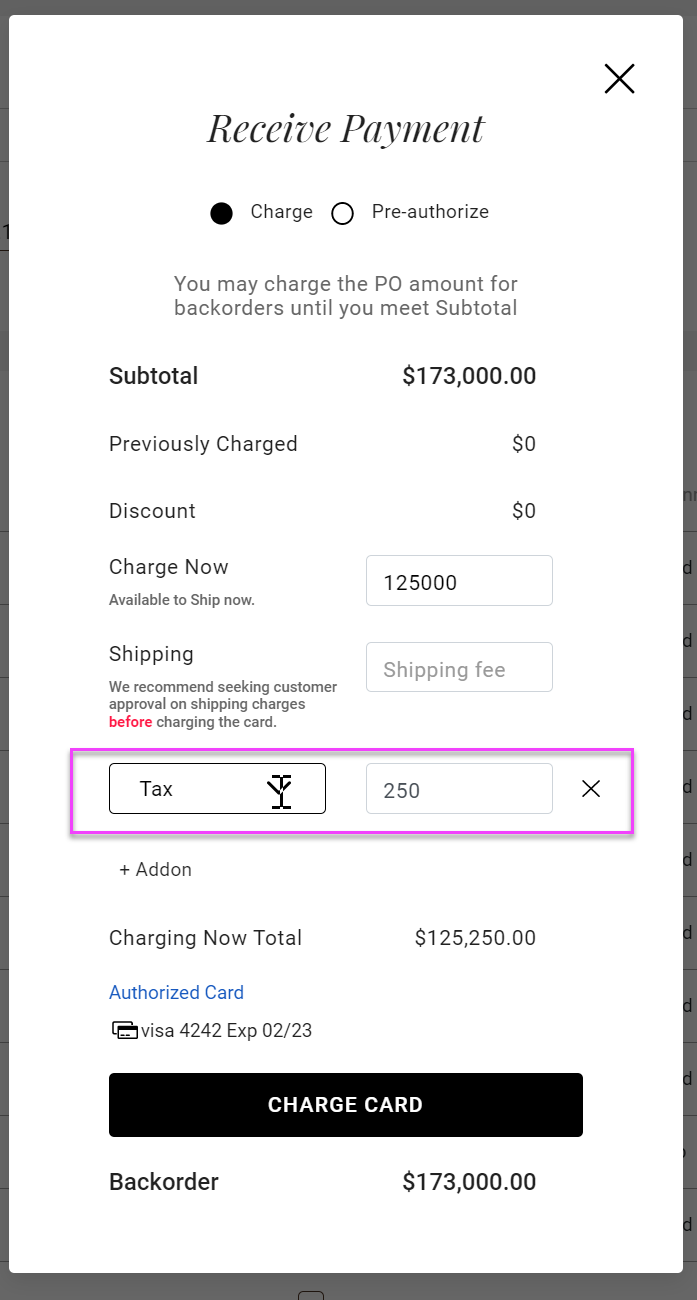Click the Backorder $173,000.00 amount
Screen dimensions: 697x1300
coord(469,1182)
